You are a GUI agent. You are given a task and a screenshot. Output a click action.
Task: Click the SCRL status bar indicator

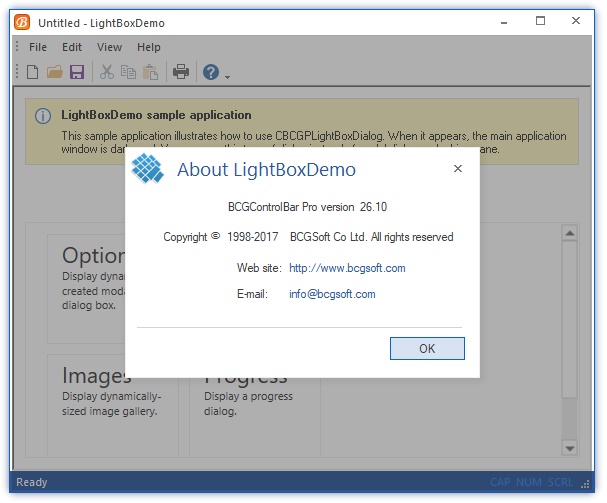pyautogui.click(x=560, y=482)
